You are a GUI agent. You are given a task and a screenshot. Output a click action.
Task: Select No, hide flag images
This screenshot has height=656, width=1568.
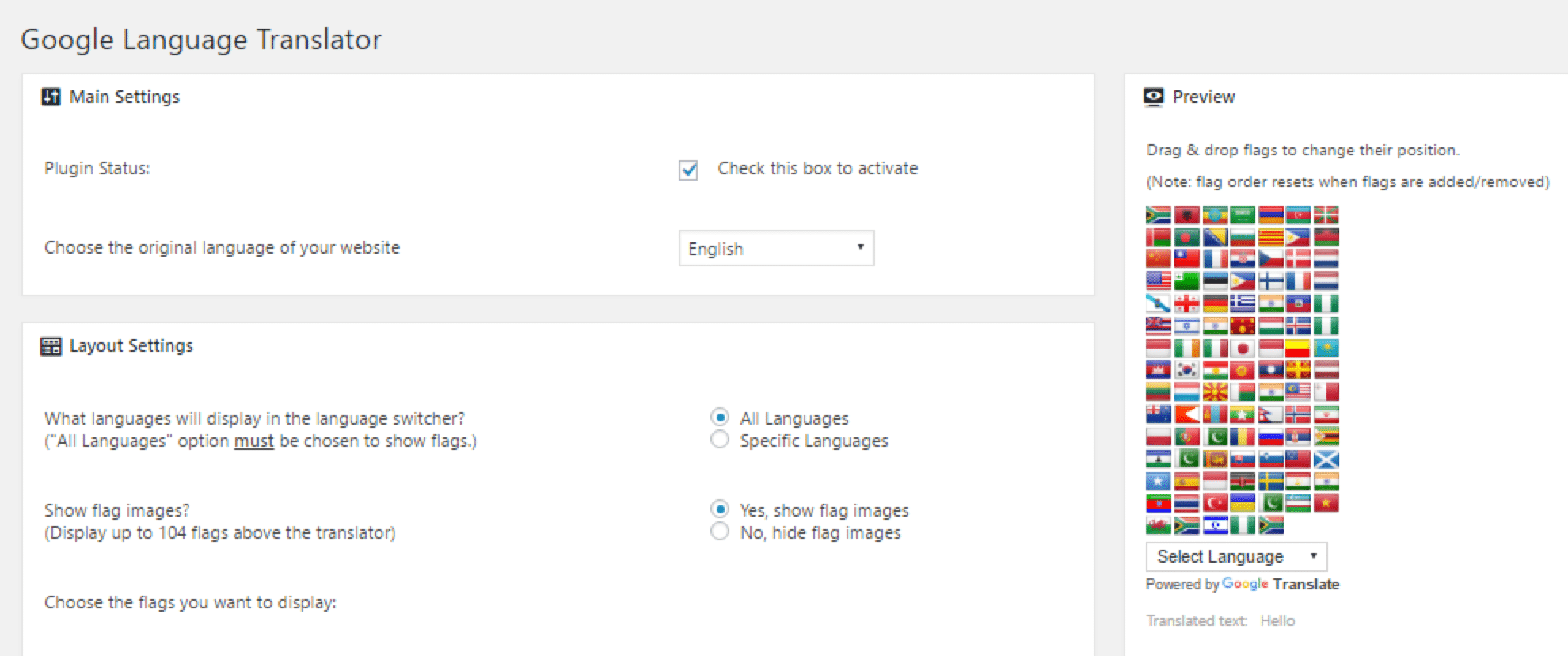pos(720,531)
